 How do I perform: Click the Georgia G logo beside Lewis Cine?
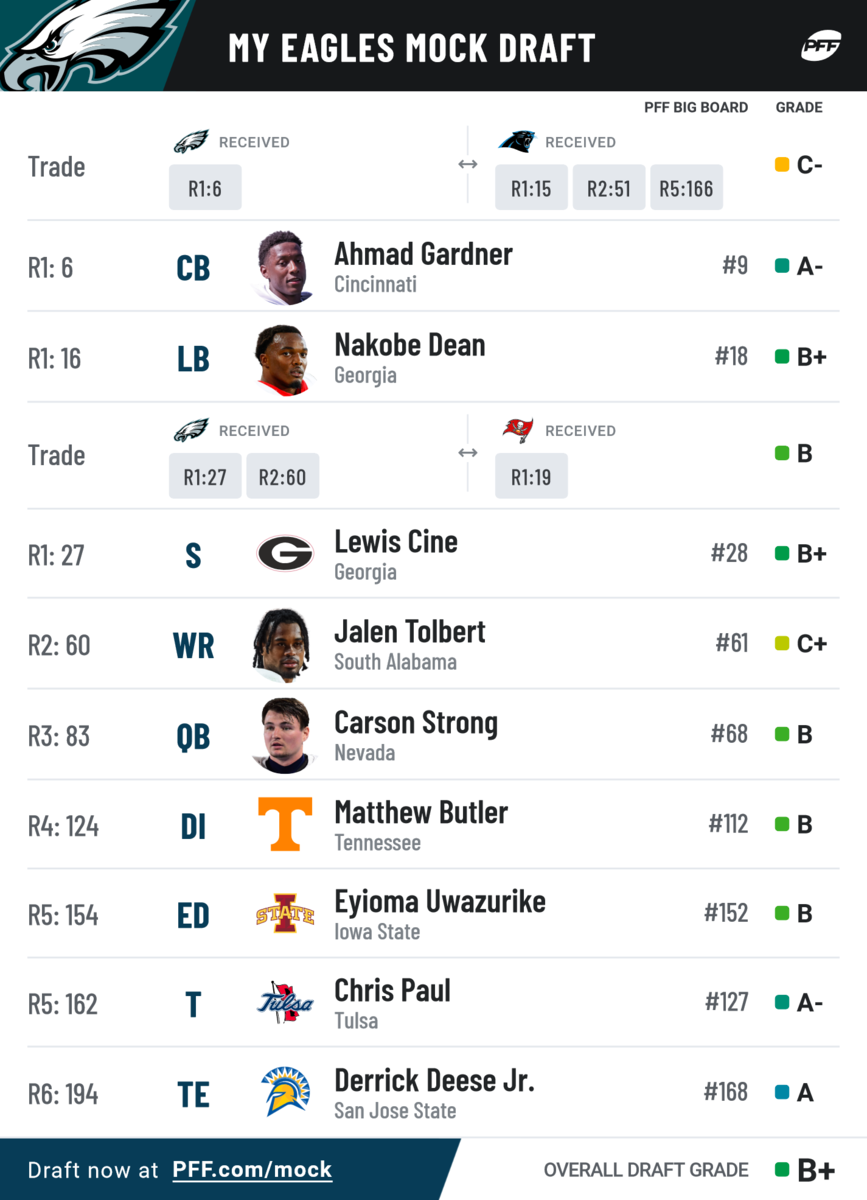(285, 553)
